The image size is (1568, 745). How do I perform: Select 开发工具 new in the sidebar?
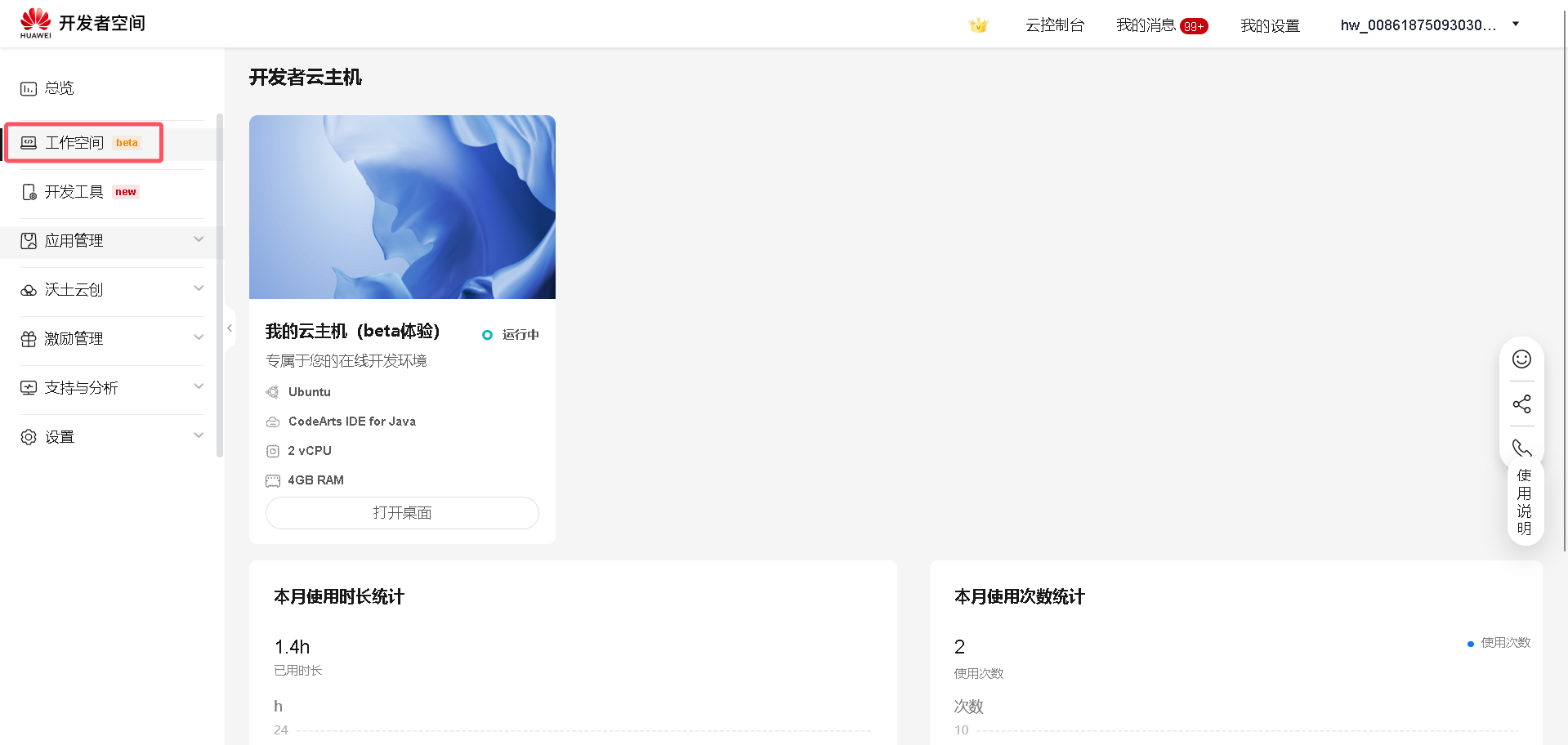pyautogui.click(x=76, y=192)
